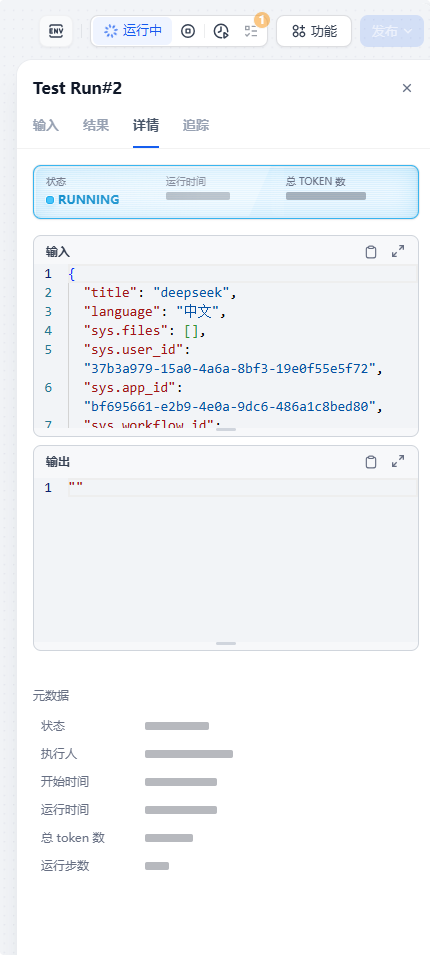Screen dimensions: 430x955
Task: Click the stop run icon
Action: [x=188, y=31]
